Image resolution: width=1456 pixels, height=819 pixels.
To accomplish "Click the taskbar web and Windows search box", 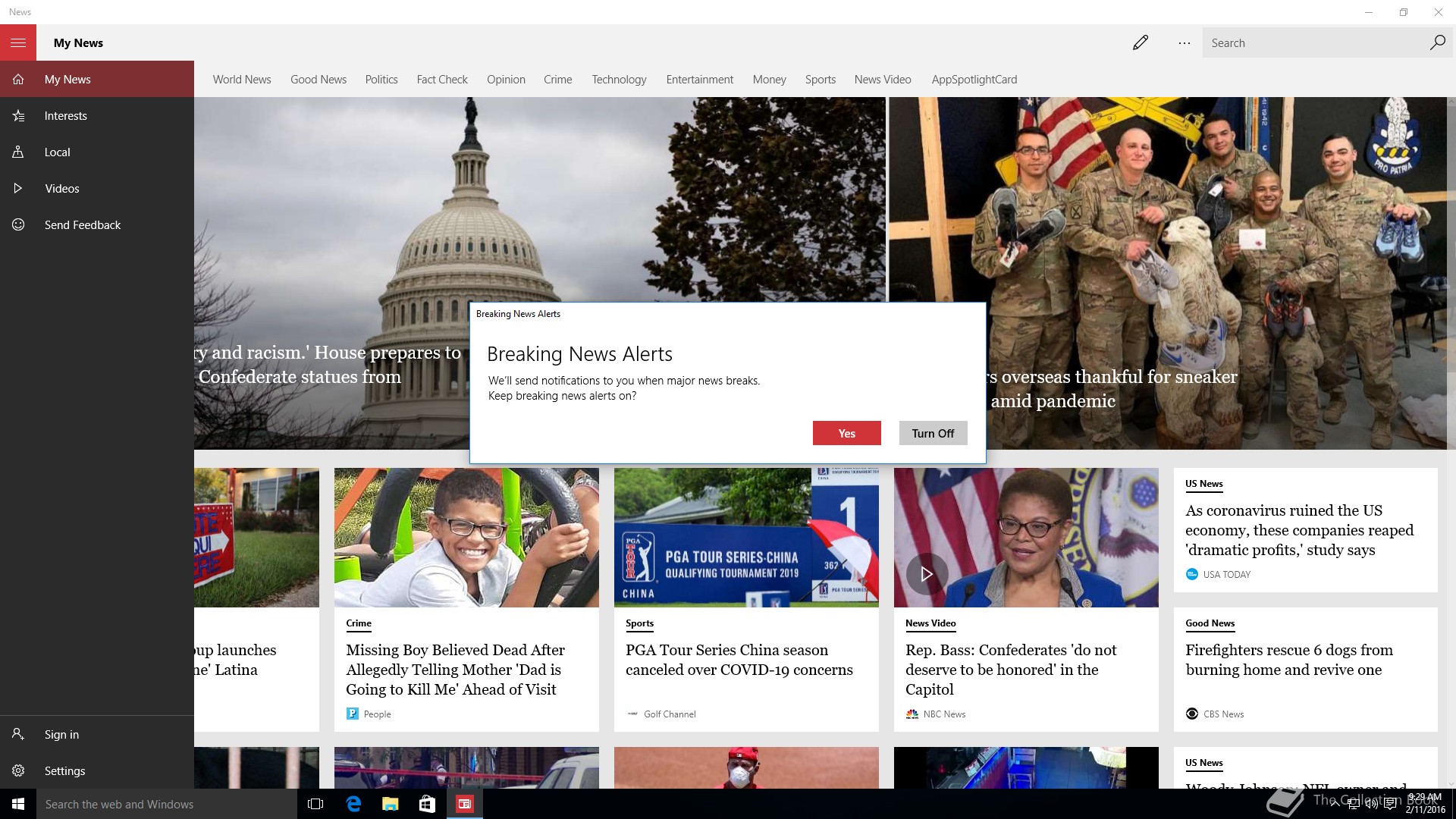I will pos(167,804).
